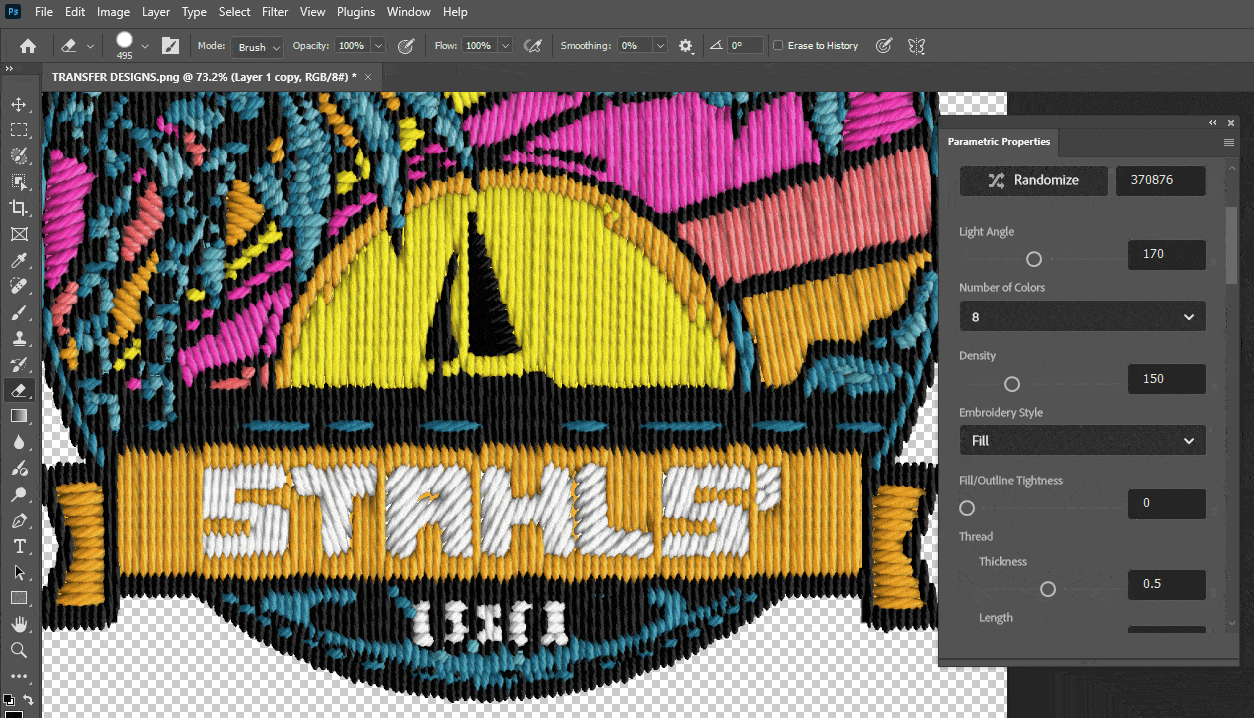Open the File menu

pyautogui.click(x=44, y=12)
